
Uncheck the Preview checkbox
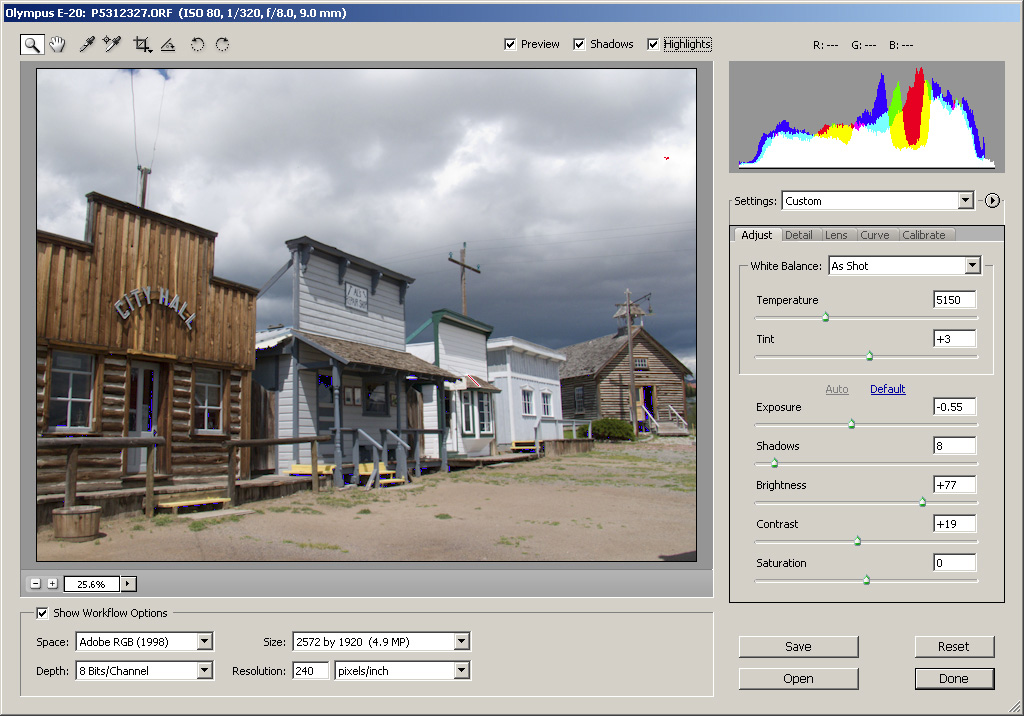[510, 44]
